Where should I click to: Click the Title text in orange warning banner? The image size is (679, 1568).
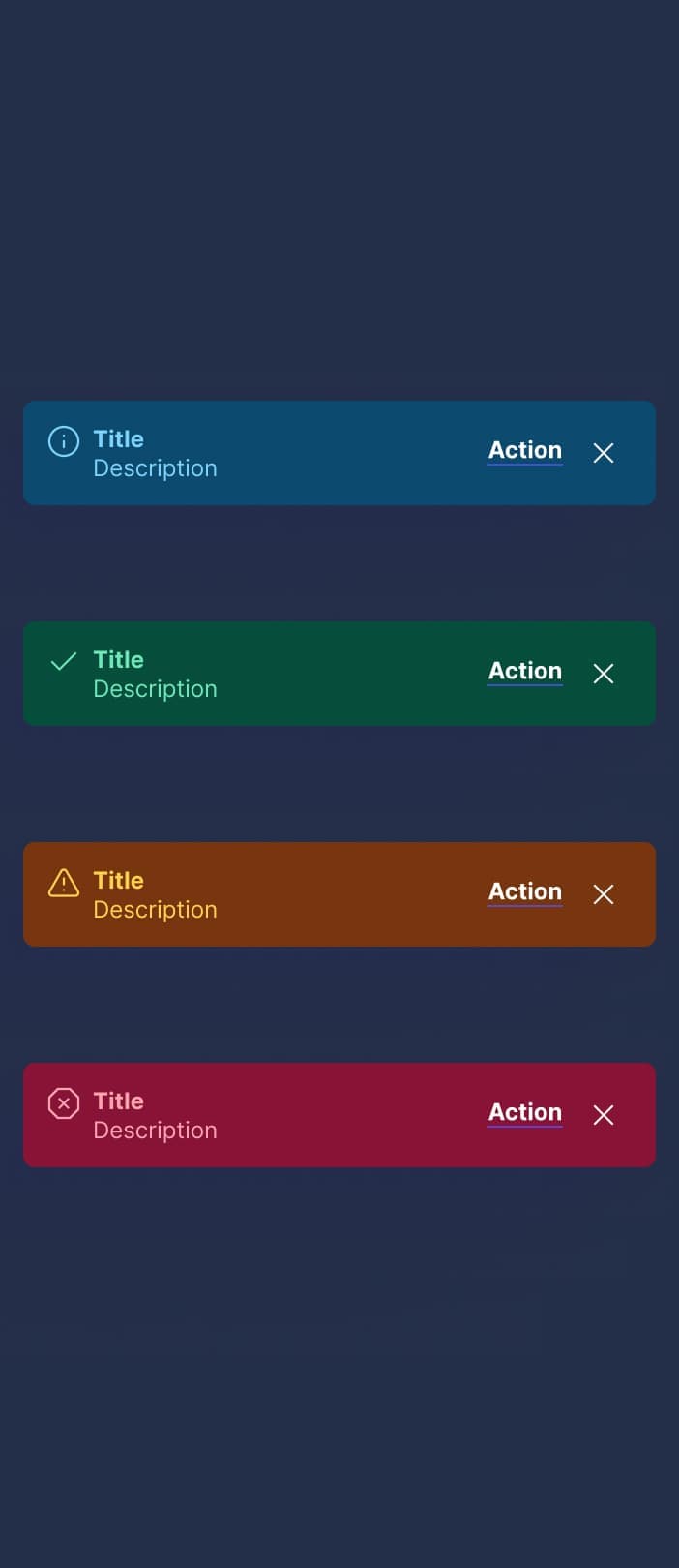[119, 881]
